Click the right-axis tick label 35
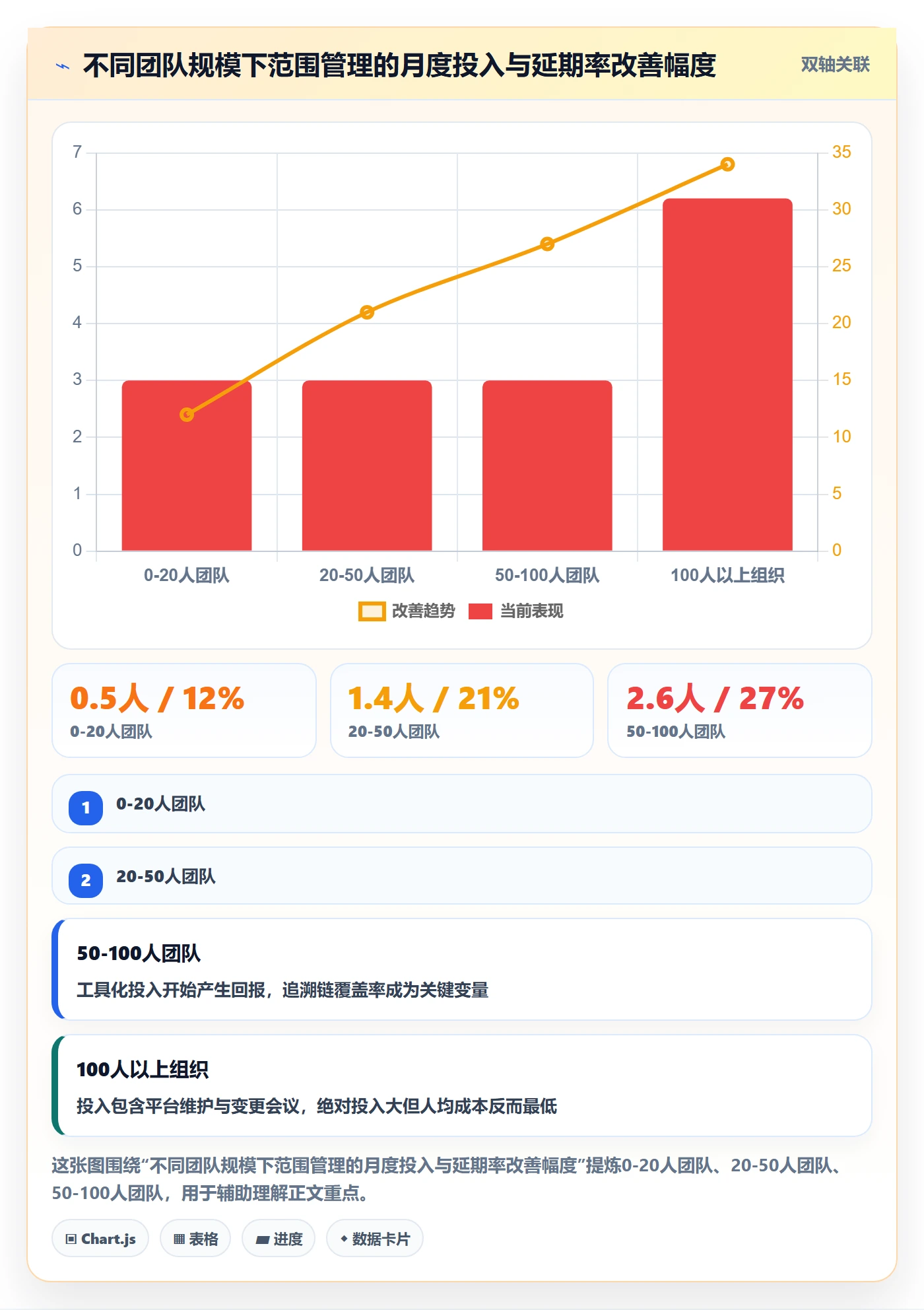 pos(841,153)
